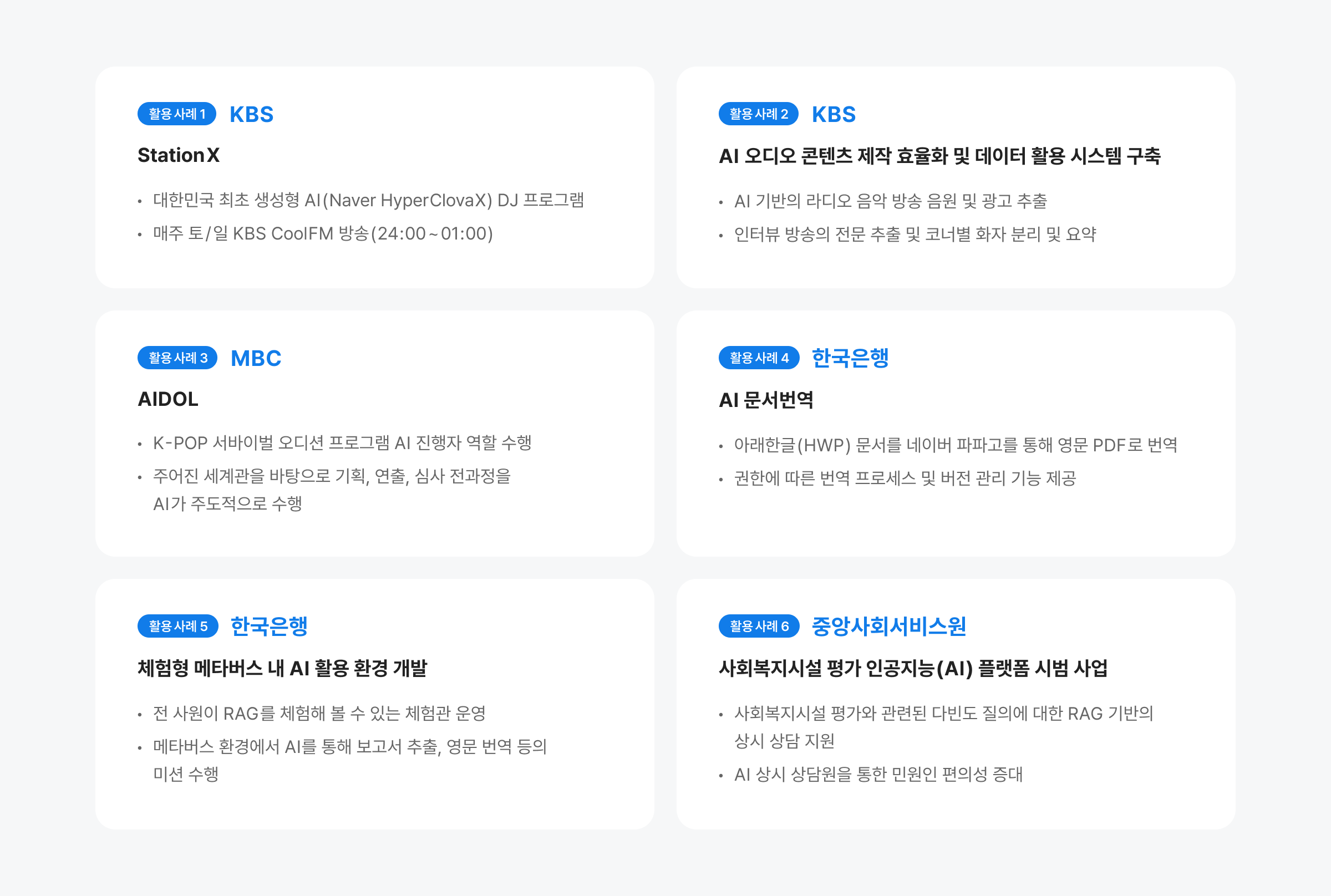Click the KBS label beside 활용 사례 2
1331x896 pixels.
coord(833,114)
